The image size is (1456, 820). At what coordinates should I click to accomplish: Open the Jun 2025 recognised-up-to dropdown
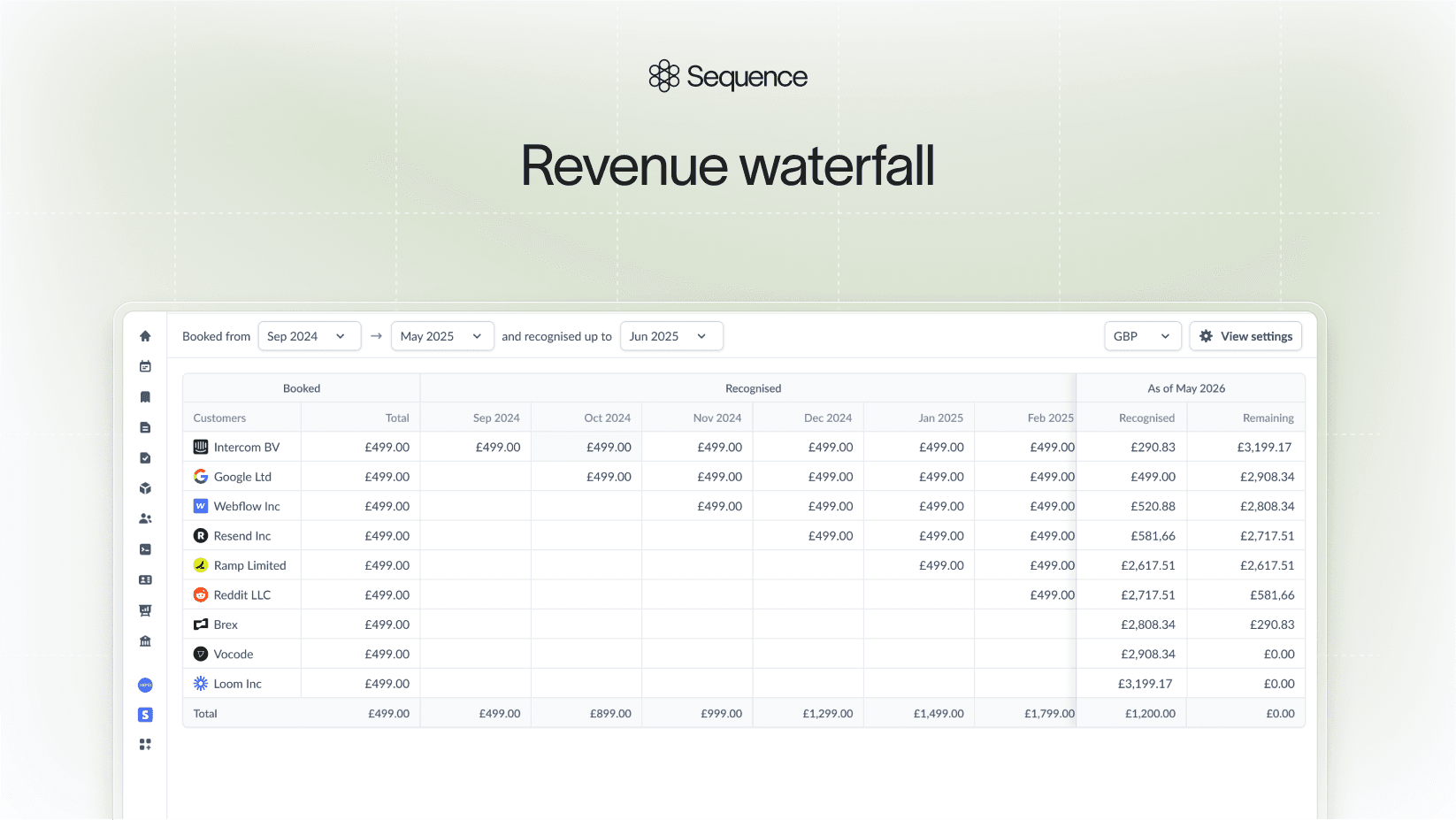tap(671, 336)
